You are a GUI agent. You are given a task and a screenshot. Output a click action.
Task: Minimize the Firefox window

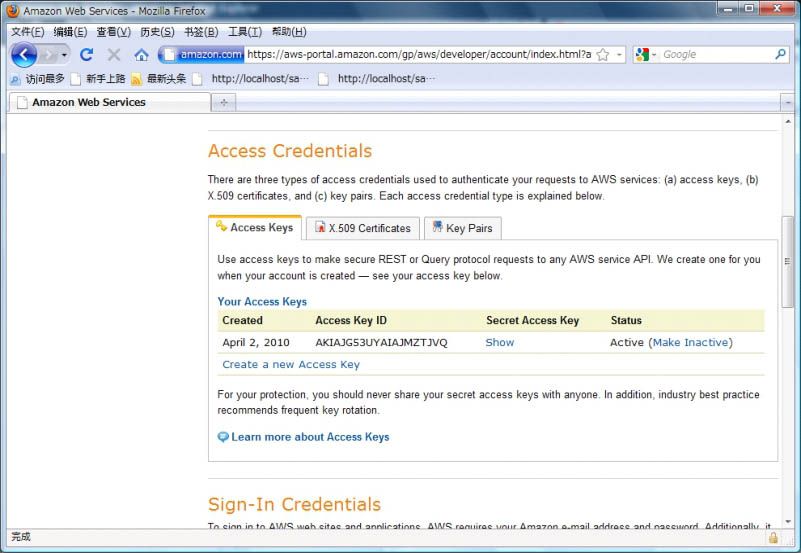coord(728,8)
